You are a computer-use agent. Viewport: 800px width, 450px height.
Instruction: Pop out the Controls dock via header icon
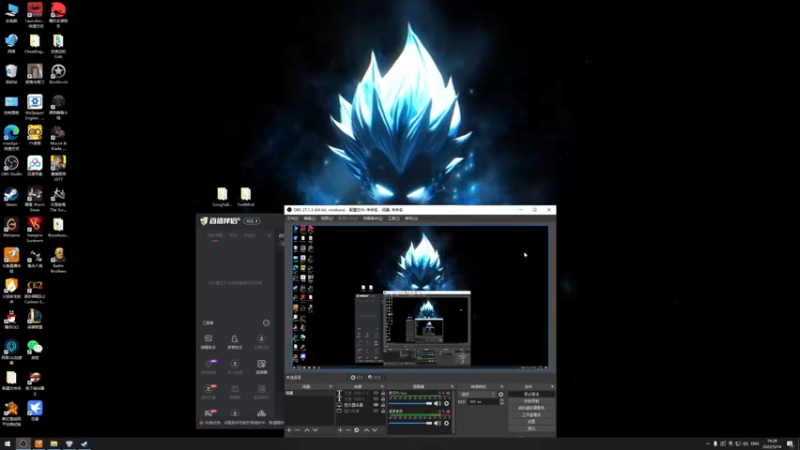pos(553,386)
